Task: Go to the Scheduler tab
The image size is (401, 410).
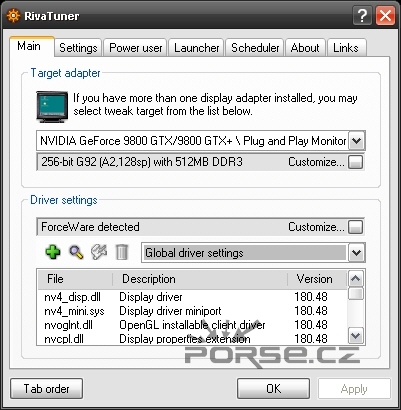Action: pyautogui.click(x=255, y=48)
